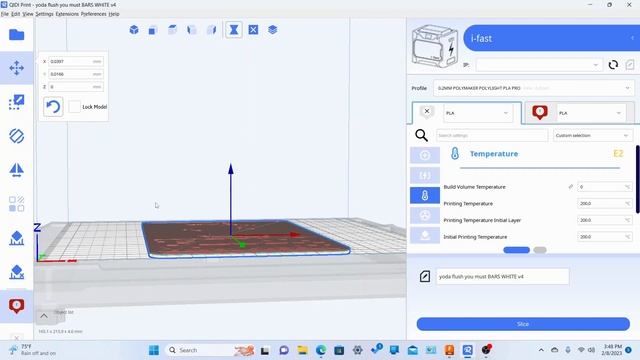Image resolution: width=640 pixels, height=360 pixels.
Task: Switch to red extruder 2 tab
Action: 580,113
